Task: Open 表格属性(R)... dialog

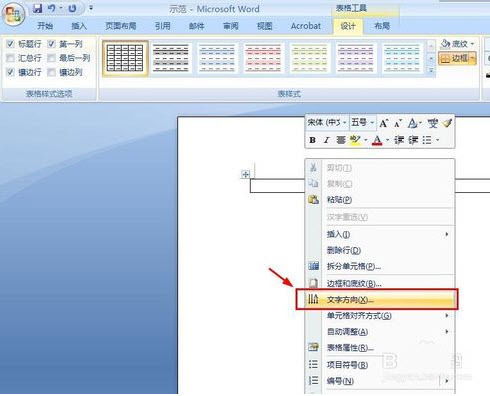Action: [380, 348]
